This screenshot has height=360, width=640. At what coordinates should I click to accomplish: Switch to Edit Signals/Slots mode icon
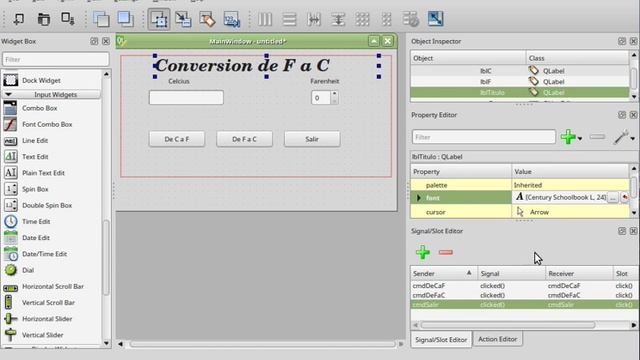pos(183,19)
